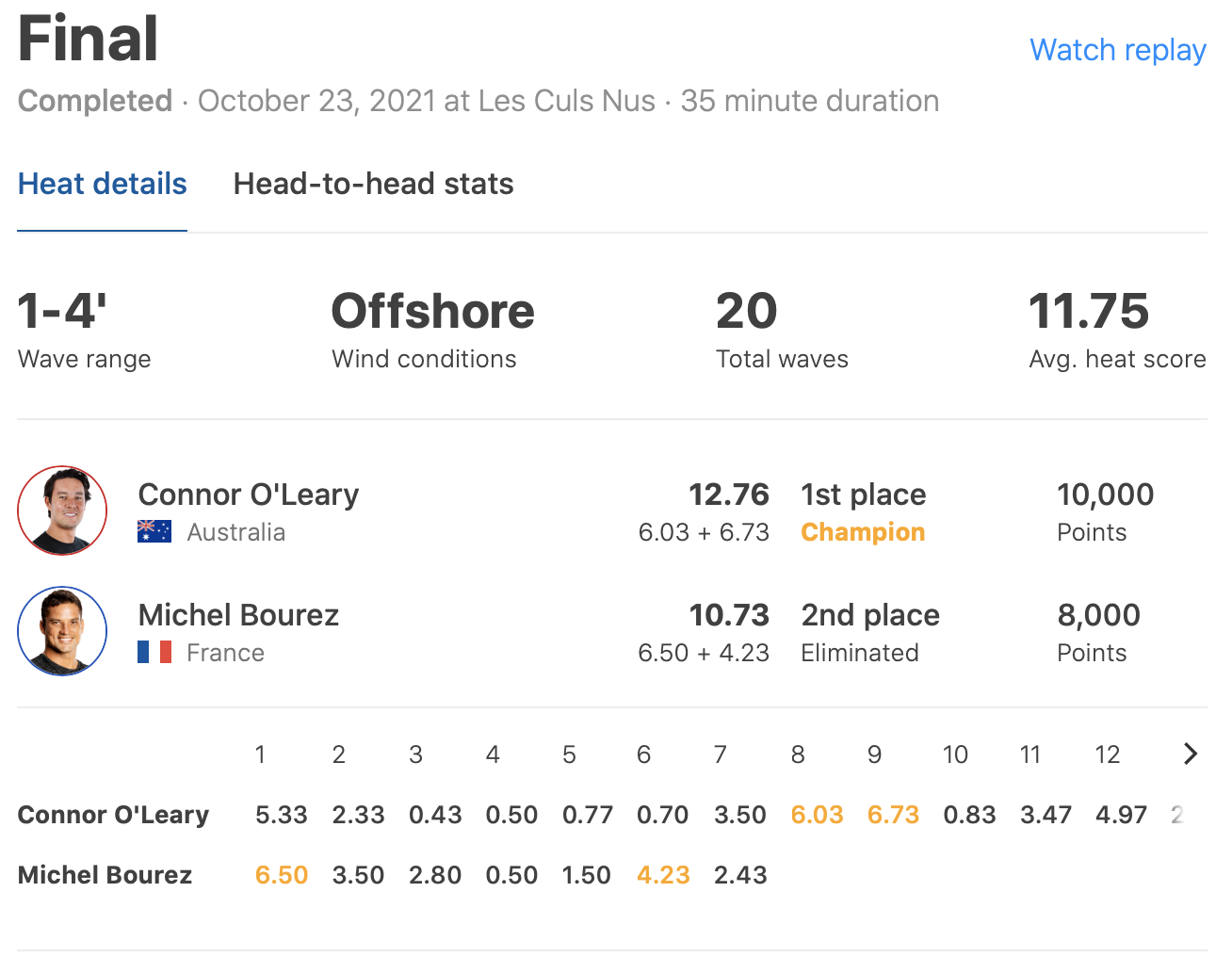The height and width of the screenshot is (957, 1232).
Task: Click Connor O'Leary's name in wave table
Action: click(113, 815)
